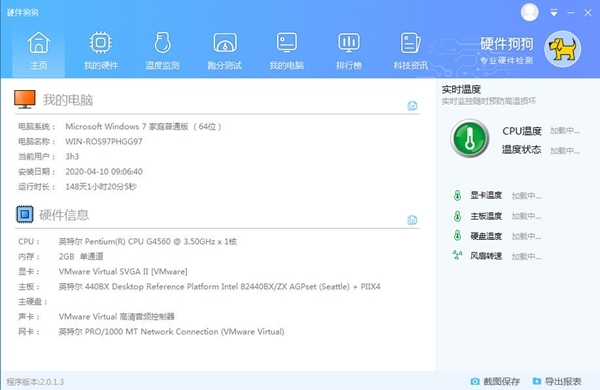Close the 硬件狗狗 window

point(588,13)
